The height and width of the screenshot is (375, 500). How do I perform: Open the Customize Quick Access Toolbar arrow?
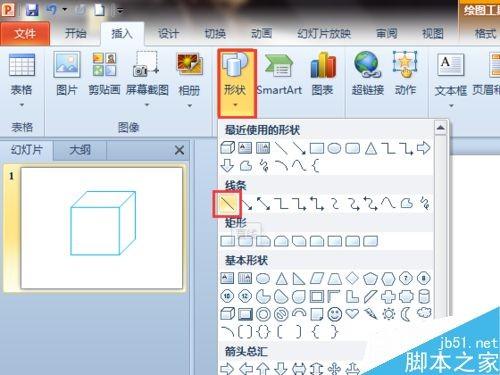[x=120, y=11]
